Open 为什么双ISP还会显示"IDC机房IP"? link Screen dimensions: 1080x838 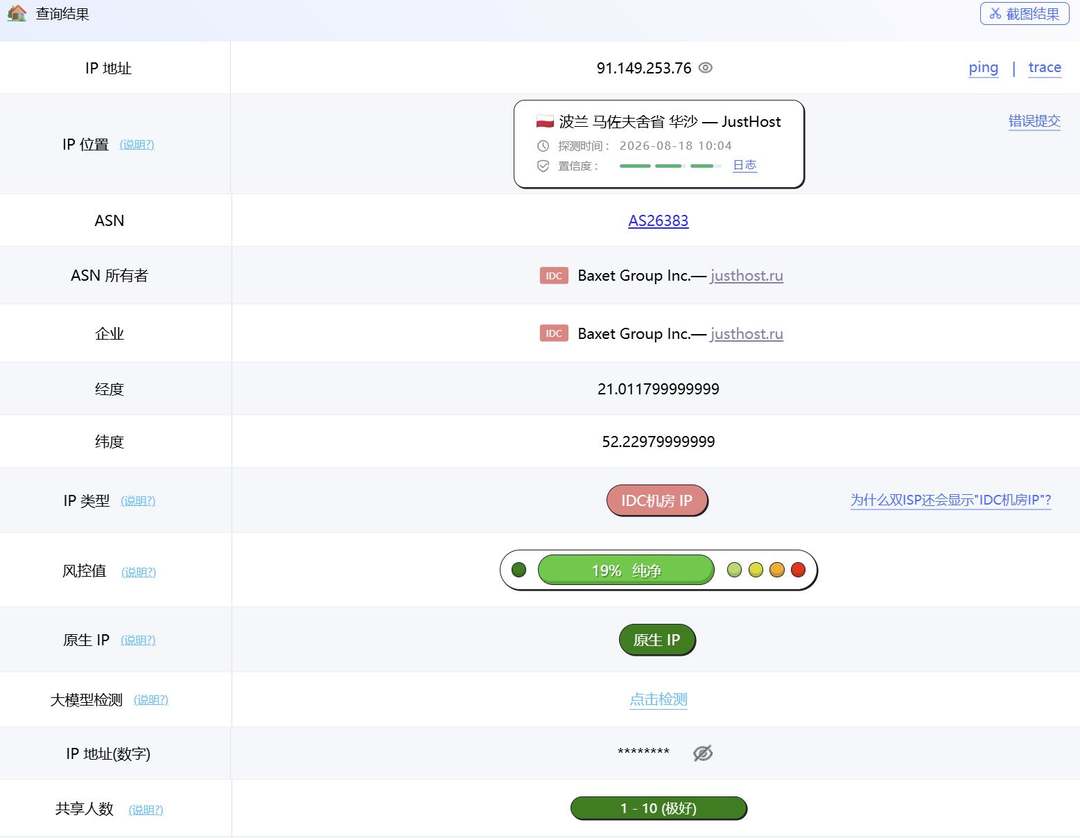(951, 500)
